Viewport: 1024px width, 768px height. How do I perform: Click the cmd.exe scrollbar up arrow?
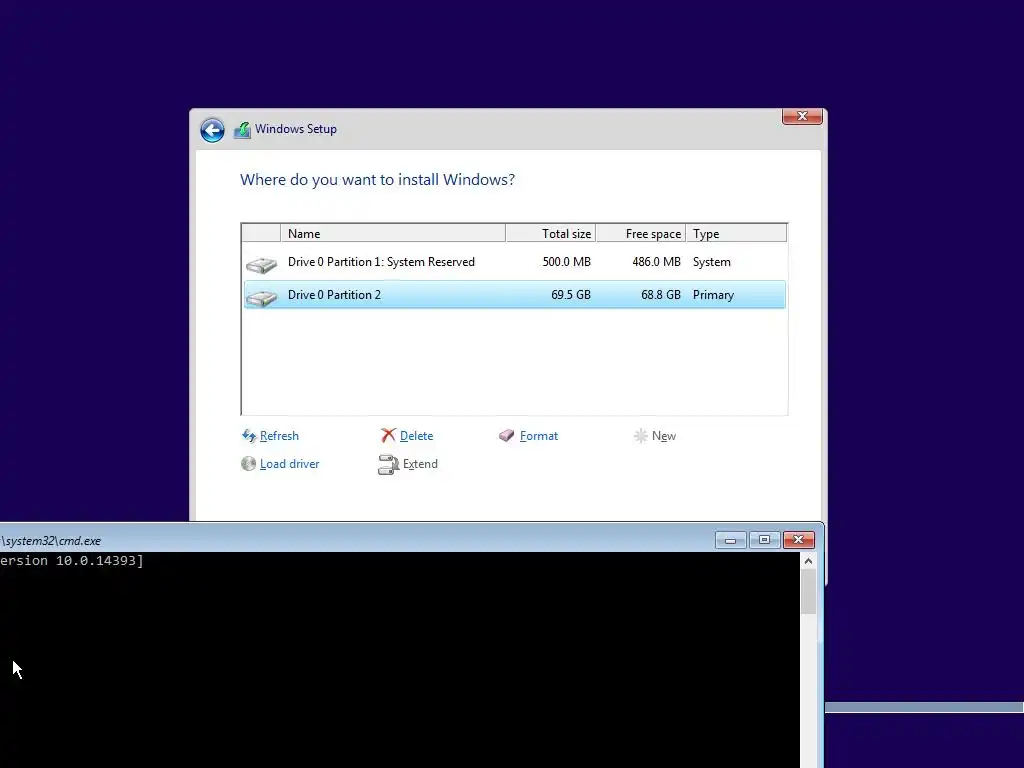(x=808, y=561)
